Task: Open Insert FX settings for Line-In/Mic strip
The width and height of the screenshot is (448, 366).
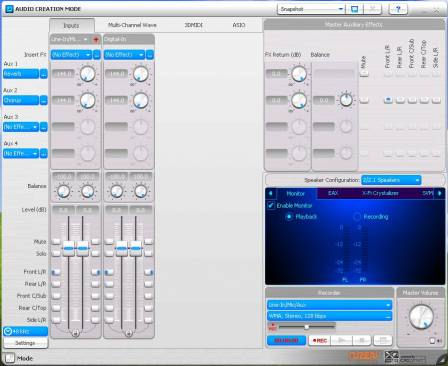Action: click(97, 55)
